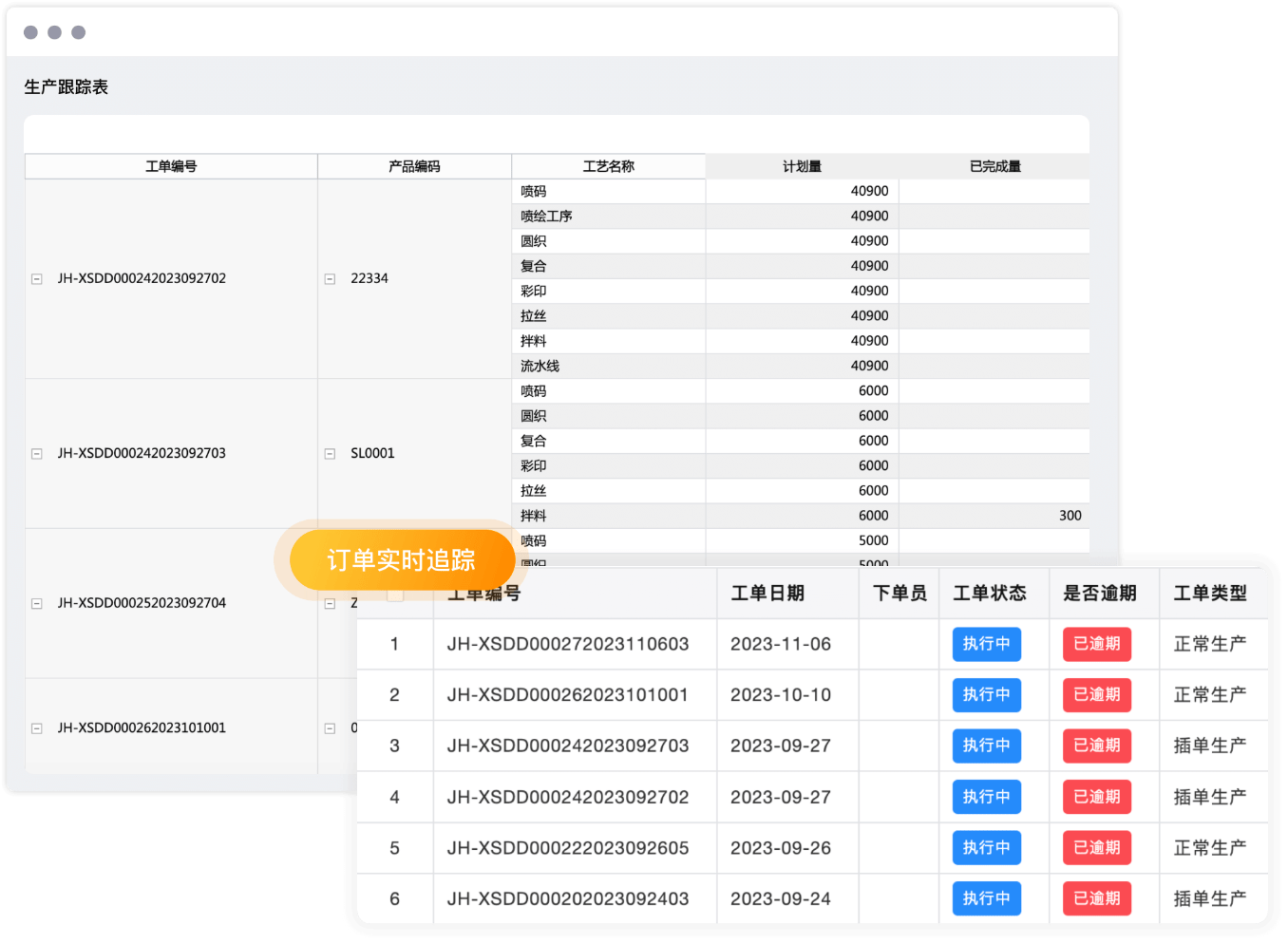Viewport: 1288px width, 944px height.
Task: Click the 工艺名称 column header
Action: click(608, 166)
